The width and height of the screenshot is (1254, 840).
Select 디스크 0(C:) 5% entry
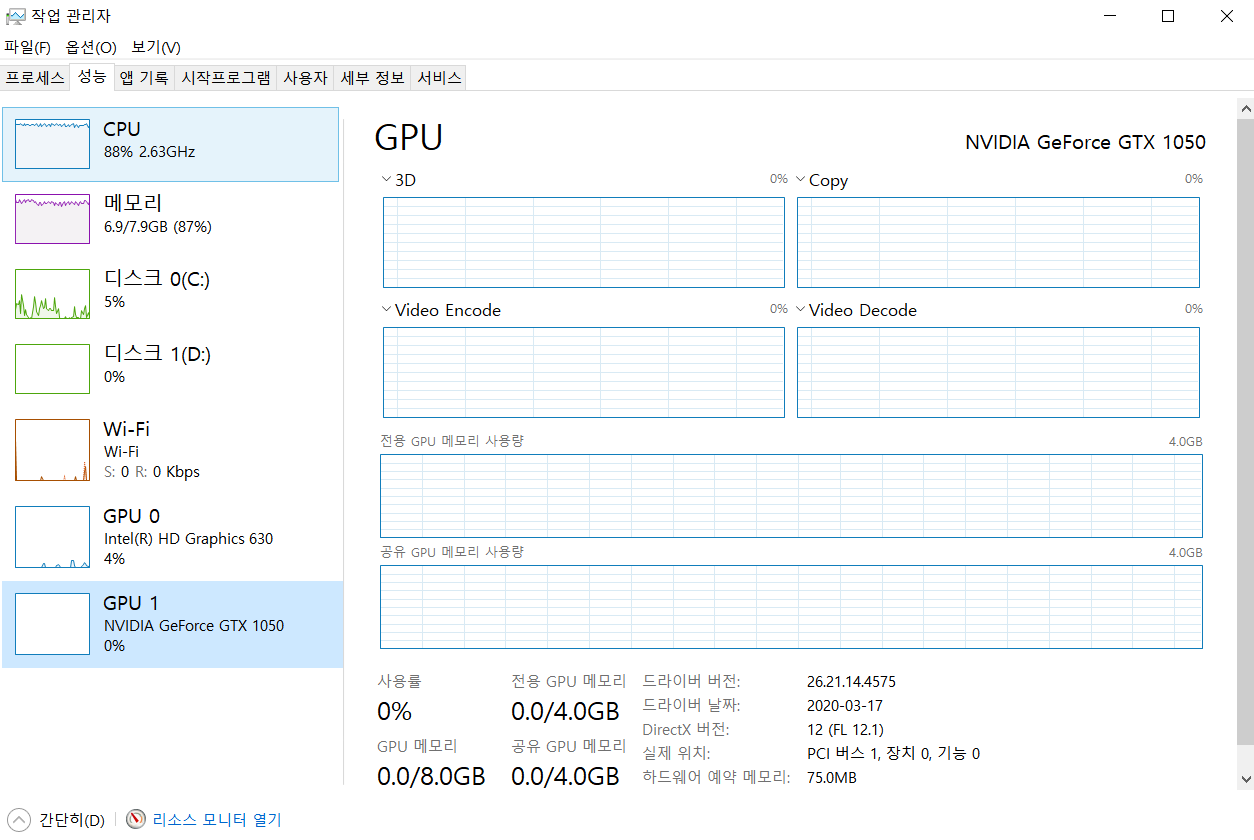pos(171,294)
